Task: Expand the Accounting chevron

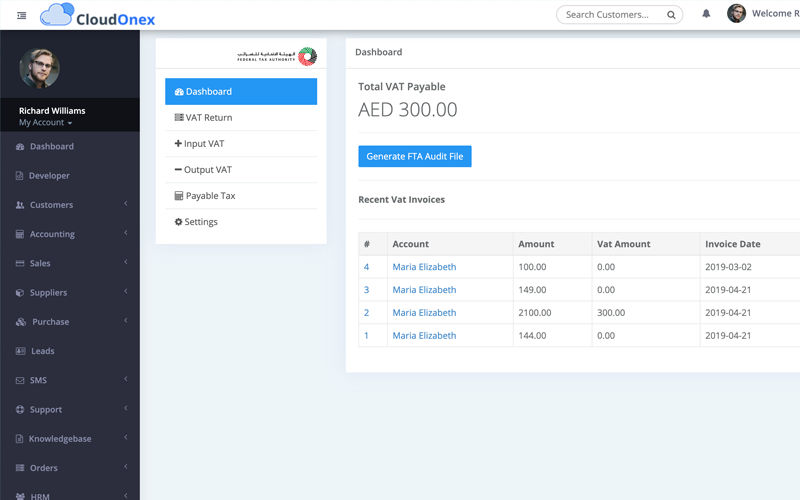Action: coord(126,233)
